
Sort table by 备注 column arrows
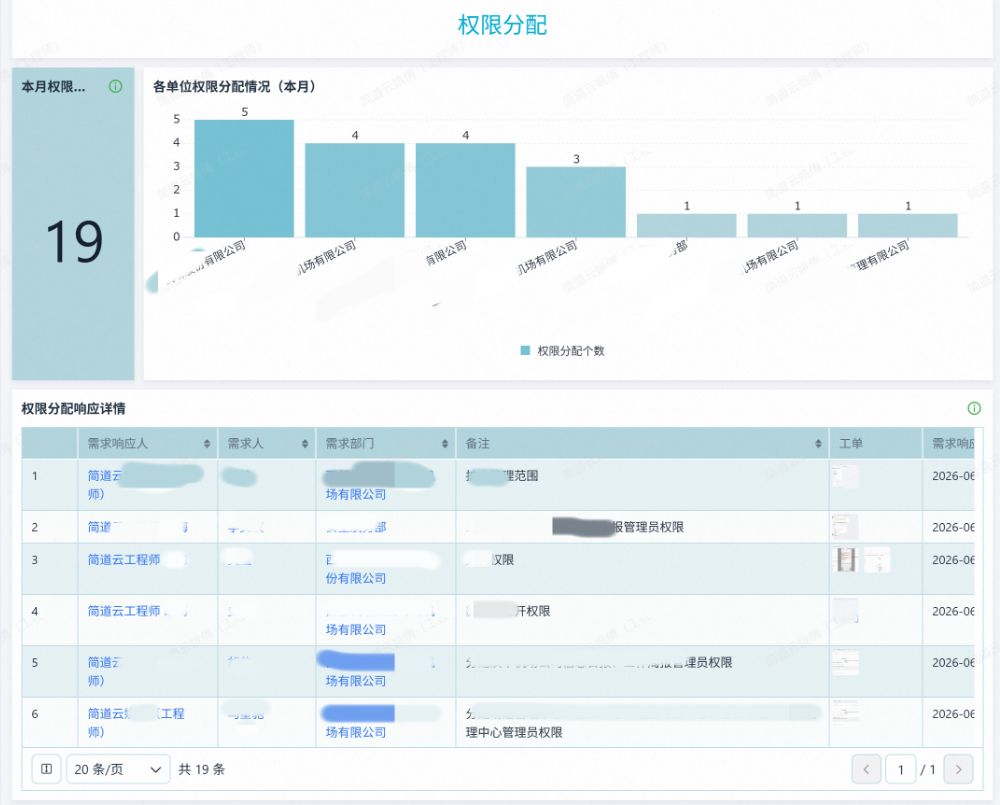tap(818, 444)
